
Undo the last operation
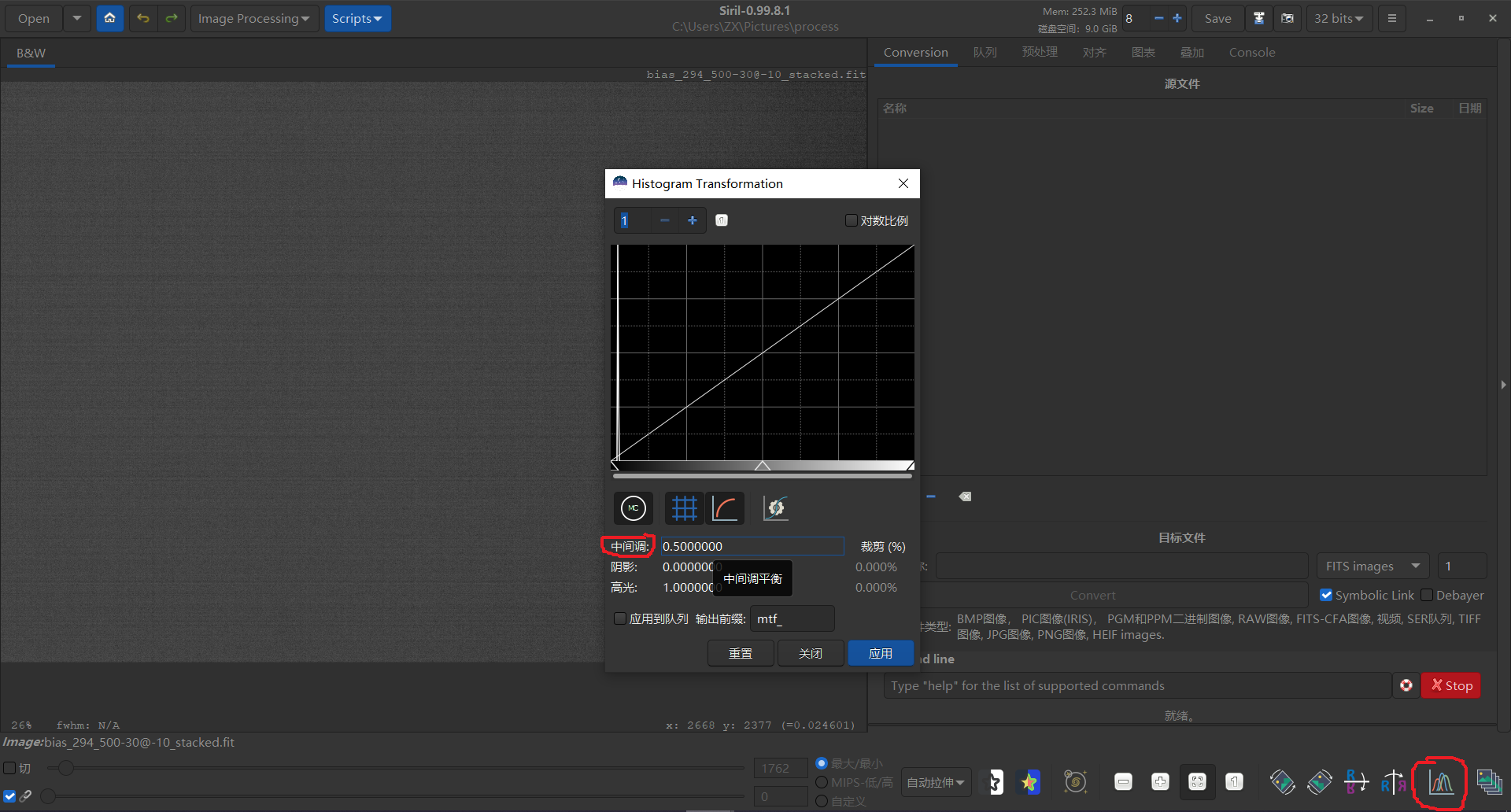click(142, 18)
